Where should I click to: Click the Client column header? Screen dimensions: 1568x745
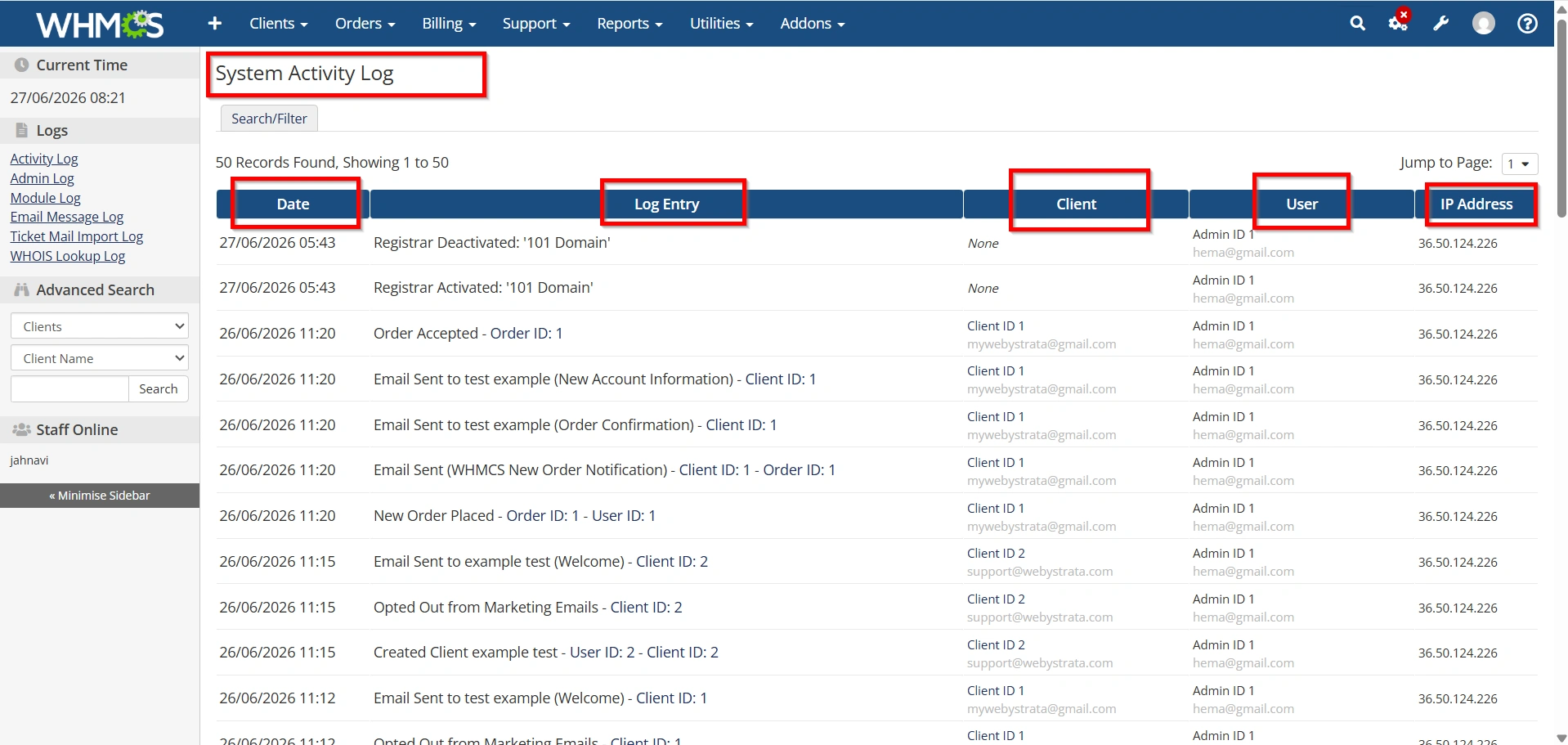[1076, 204]
